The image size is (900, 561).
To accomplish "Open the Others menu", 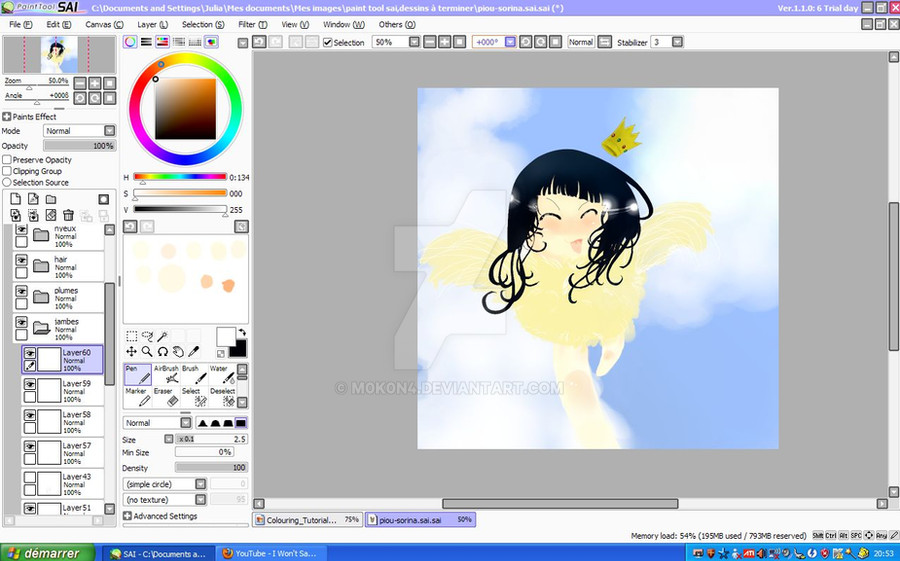I will click(397, 25).
